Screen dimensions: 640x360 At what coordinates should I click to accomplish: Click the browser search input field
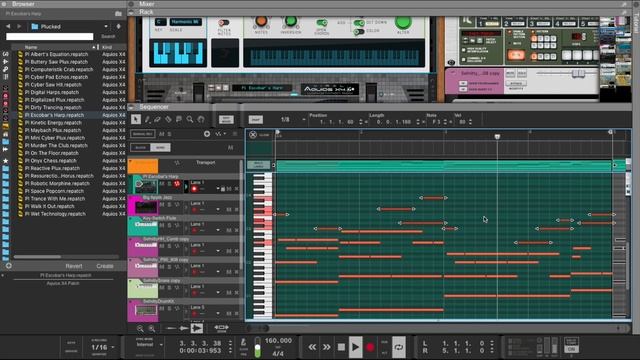point(49,36)
